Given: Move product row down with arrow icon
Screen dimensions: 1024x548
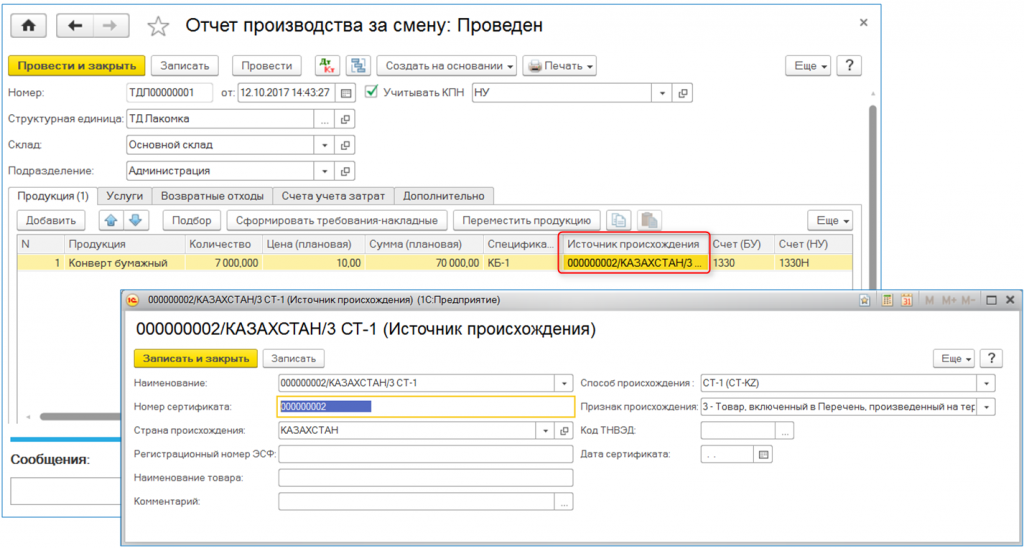Looking at the screenshot, I should 134,220.
